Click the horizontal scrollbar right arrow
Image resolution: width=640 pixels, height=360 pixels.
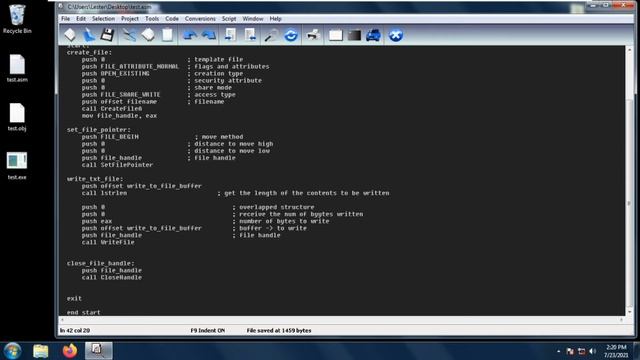[621, 320]
